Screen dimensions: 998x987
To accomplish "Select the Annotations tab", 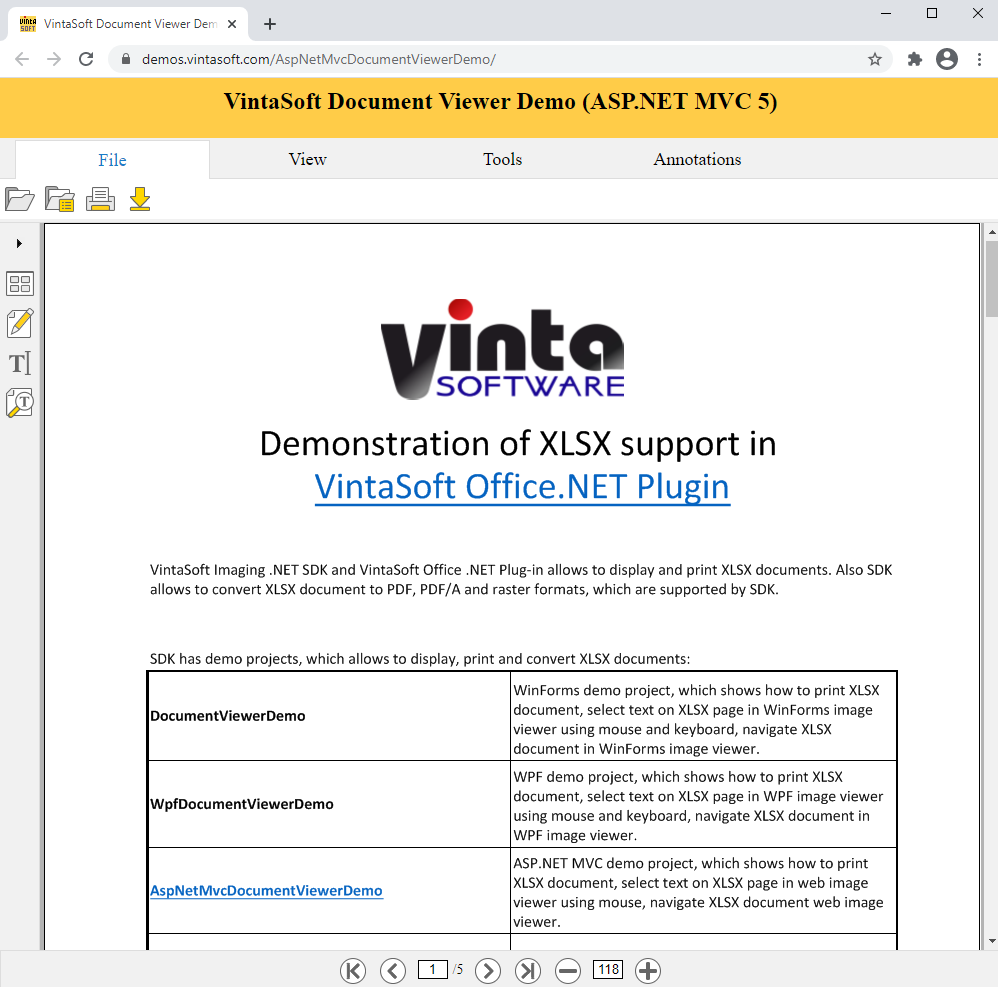I will click(x=697, y=159).
